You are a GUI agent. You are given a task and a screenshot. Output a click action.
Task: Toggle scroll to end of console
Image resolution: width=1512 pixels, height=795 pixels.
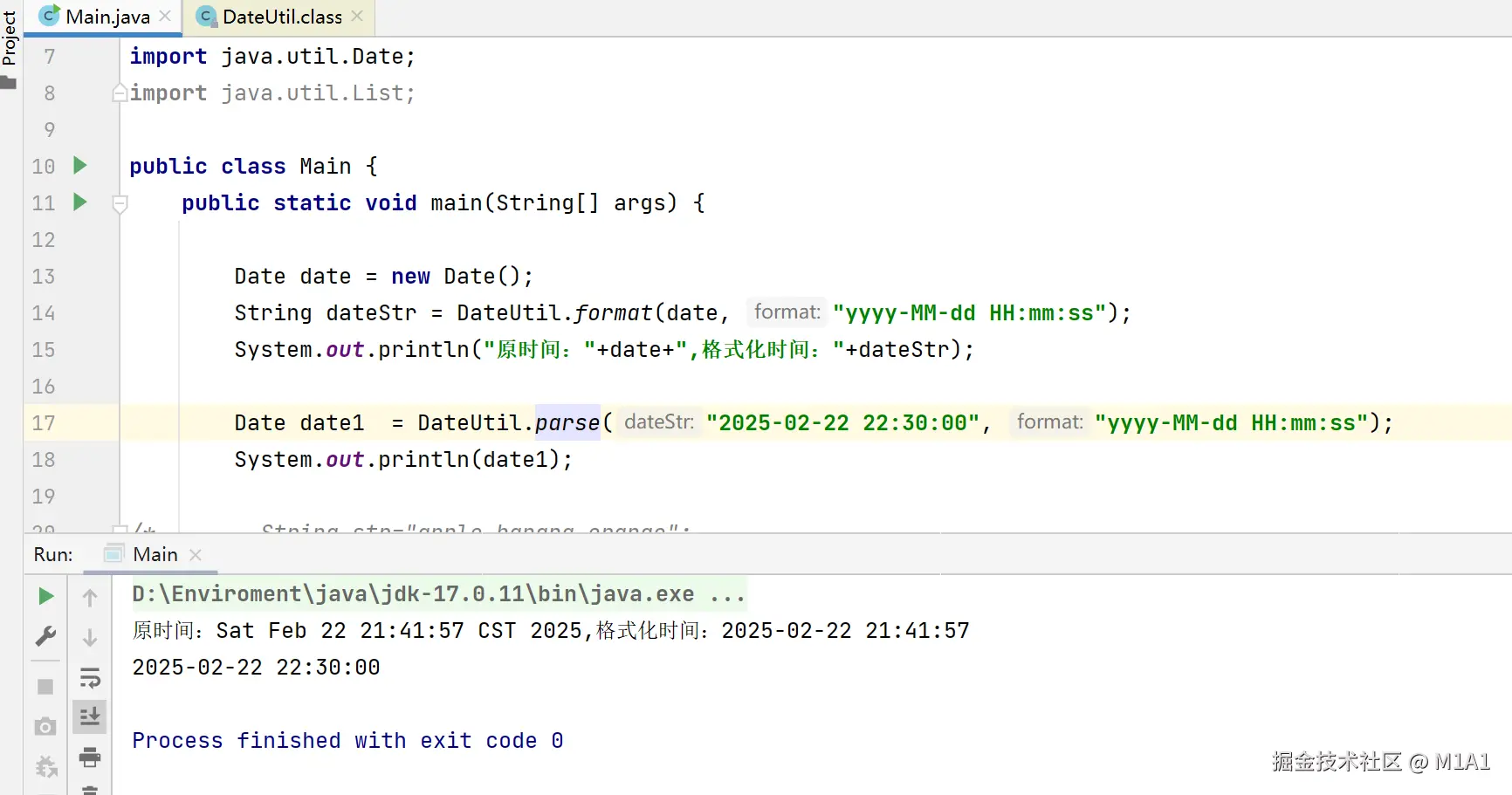coord(90,717)
